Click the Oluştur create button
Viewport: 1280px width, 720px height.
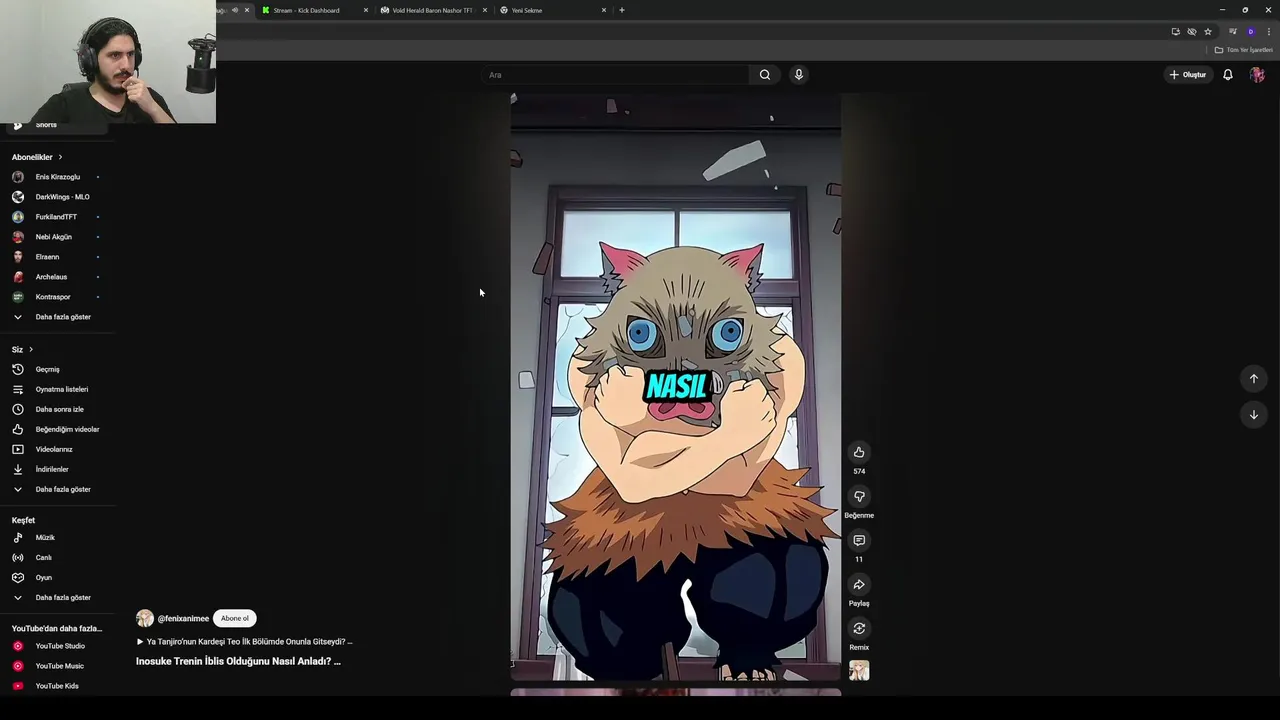pyautogui.click(x=1188, y=75)
